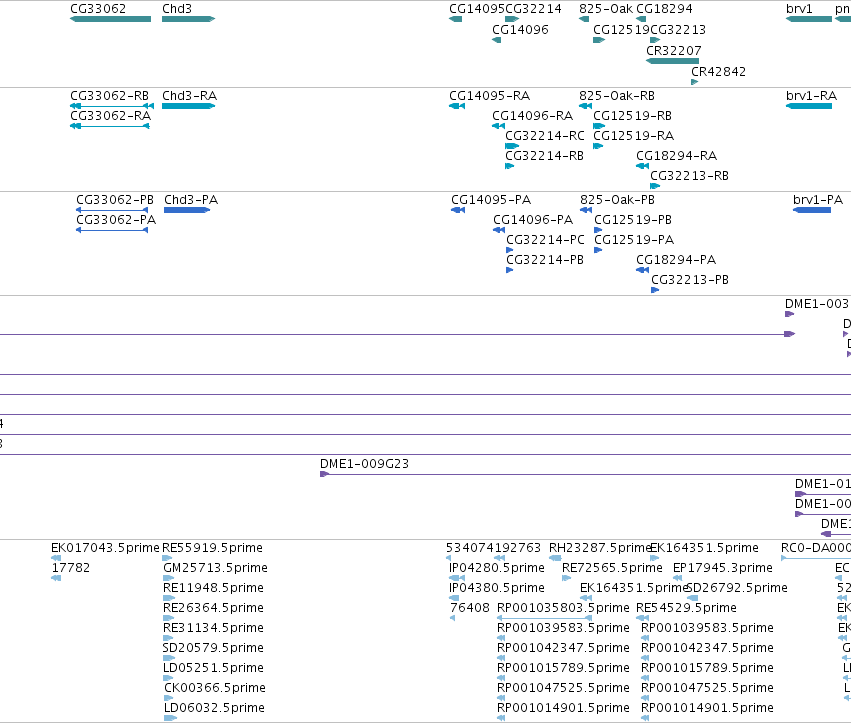Click the brv1-PA protein bar

click(812, 210)
